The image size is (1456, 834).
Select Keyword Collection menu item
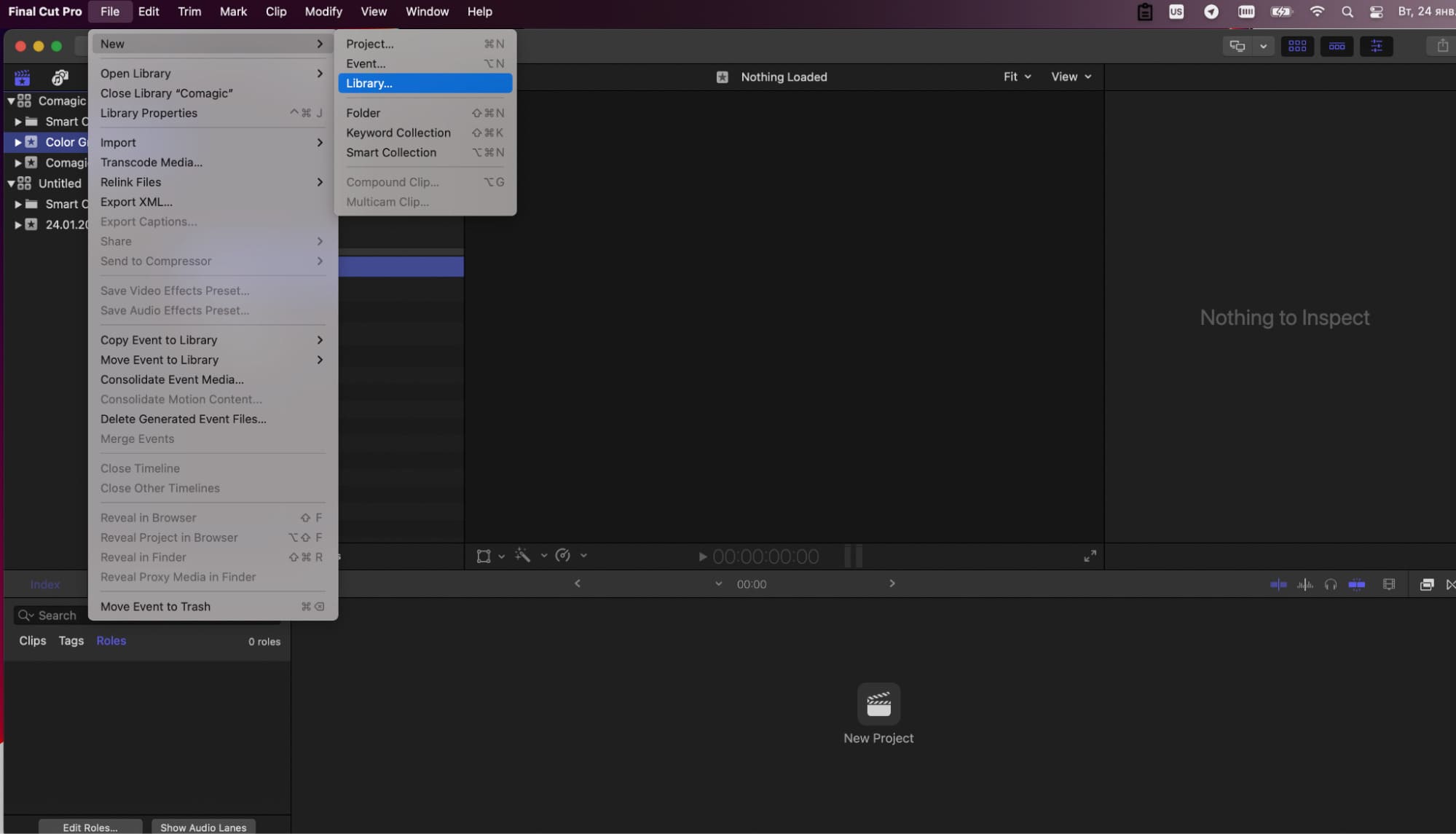coord(425,133)
